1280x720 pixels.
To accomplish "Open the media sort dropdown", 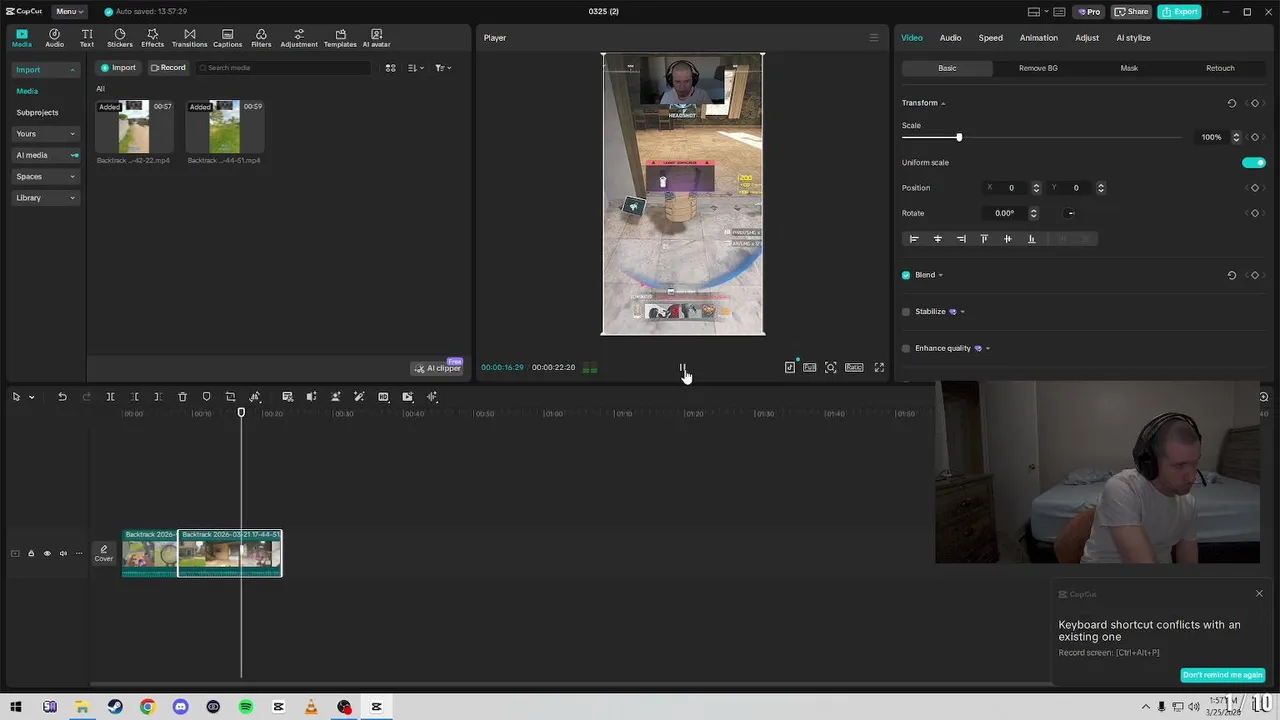I will point(416,68).
